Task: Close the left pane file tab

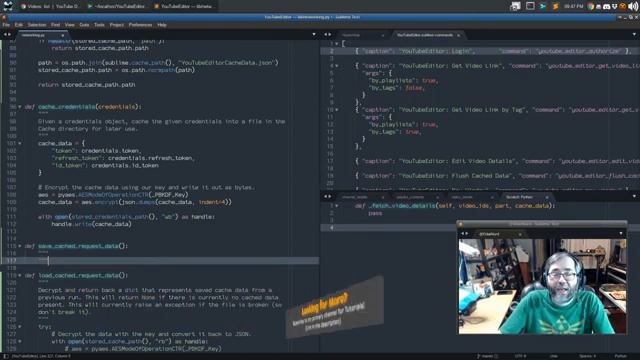Action: 62,36
